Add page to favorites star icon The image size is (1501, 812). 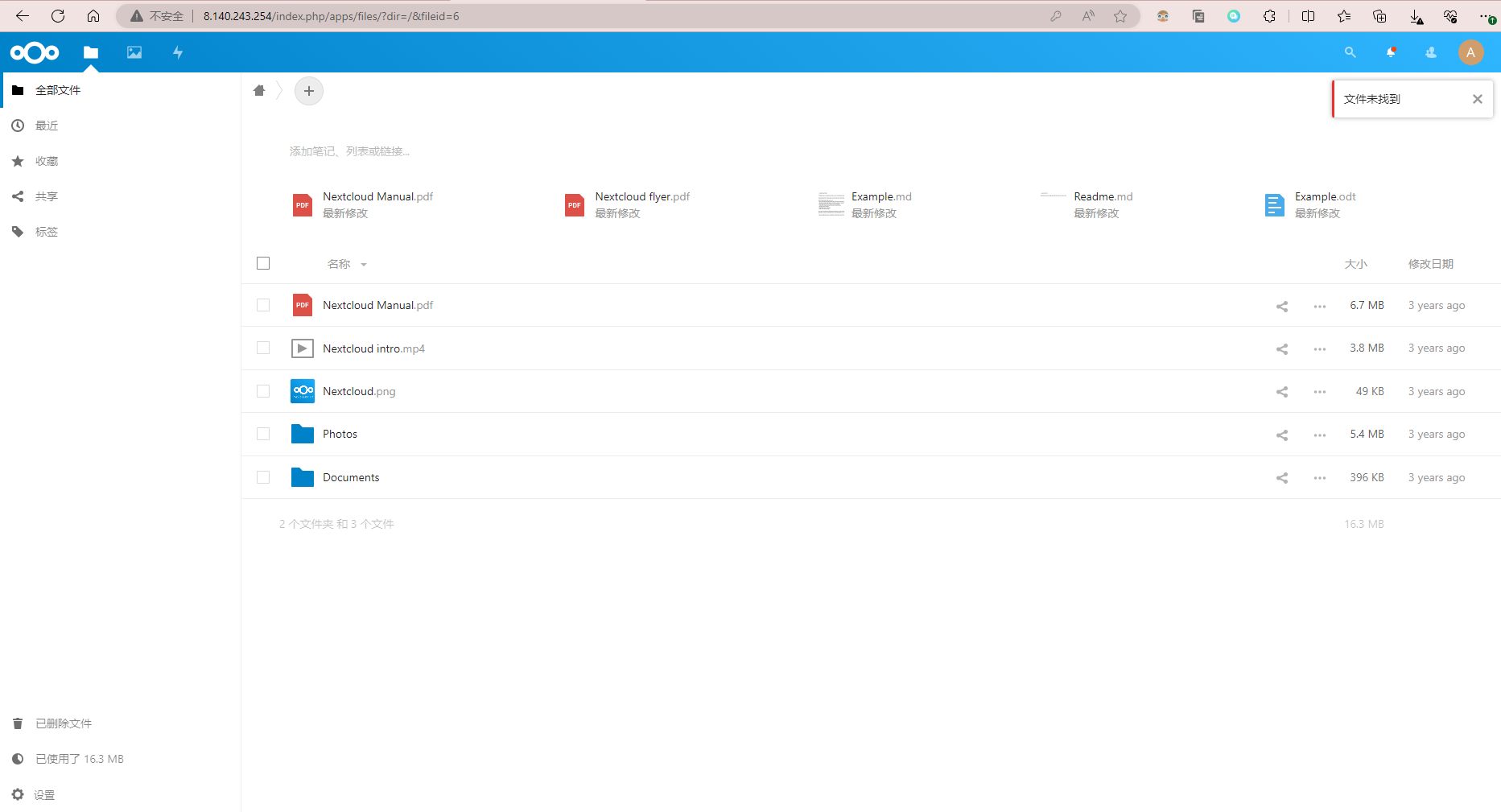pyautogui.click(x=1120, y=16)
